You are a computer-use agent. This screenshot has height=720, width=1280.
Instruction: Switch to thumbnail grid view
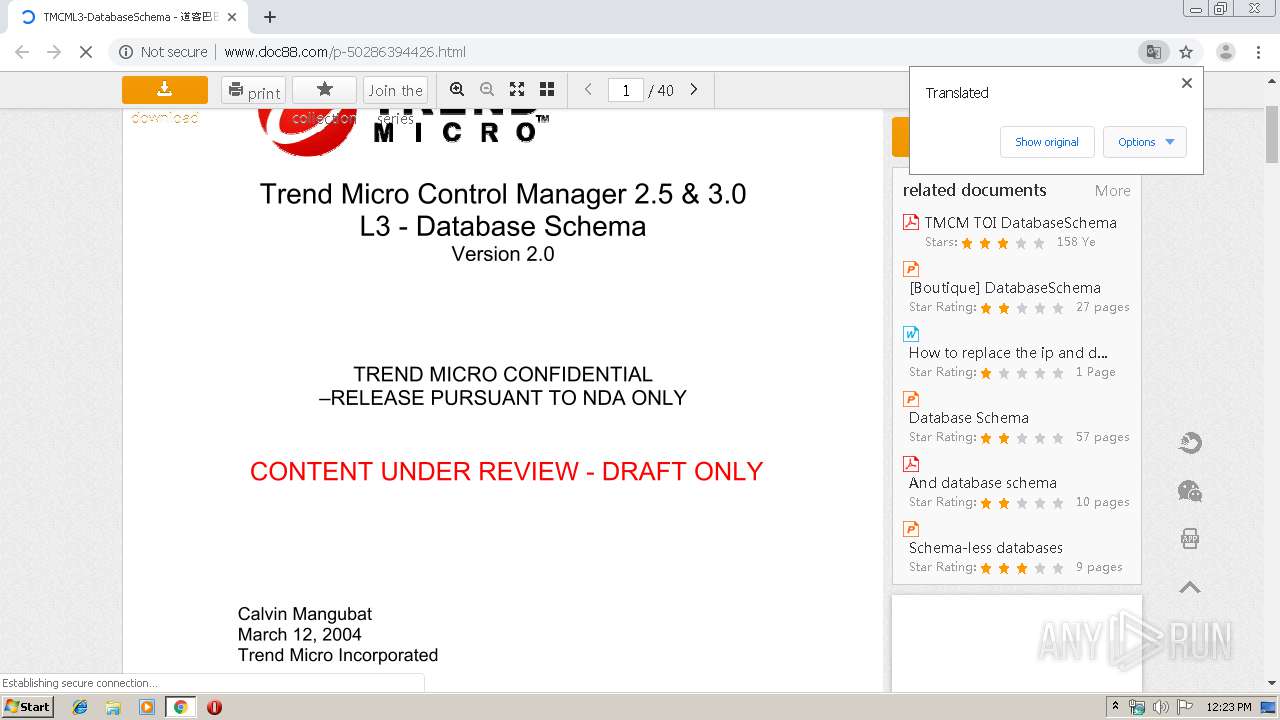[547, 89]
